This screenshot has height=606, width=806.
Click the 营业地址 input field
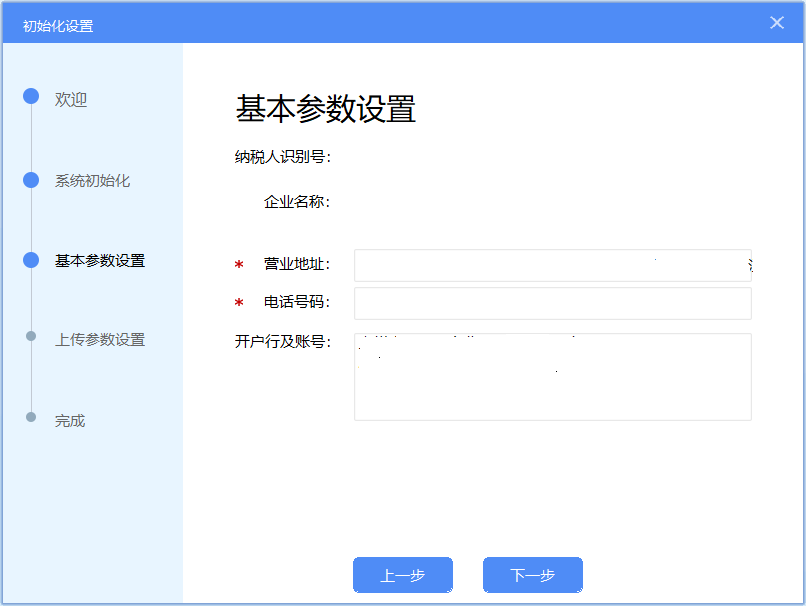pyautogui.click(x=552, y=265)
